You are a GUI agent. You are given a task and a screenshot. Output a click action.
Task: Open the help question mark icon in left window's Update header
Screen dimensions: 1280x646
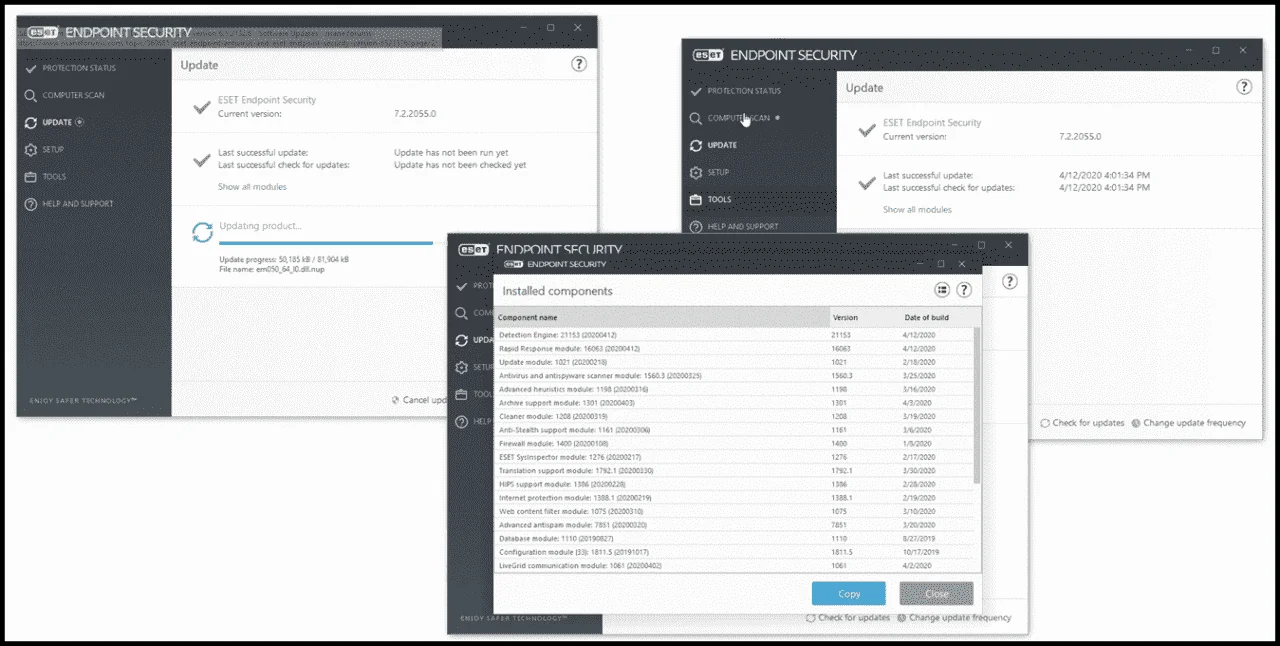[x=579, y=64]
